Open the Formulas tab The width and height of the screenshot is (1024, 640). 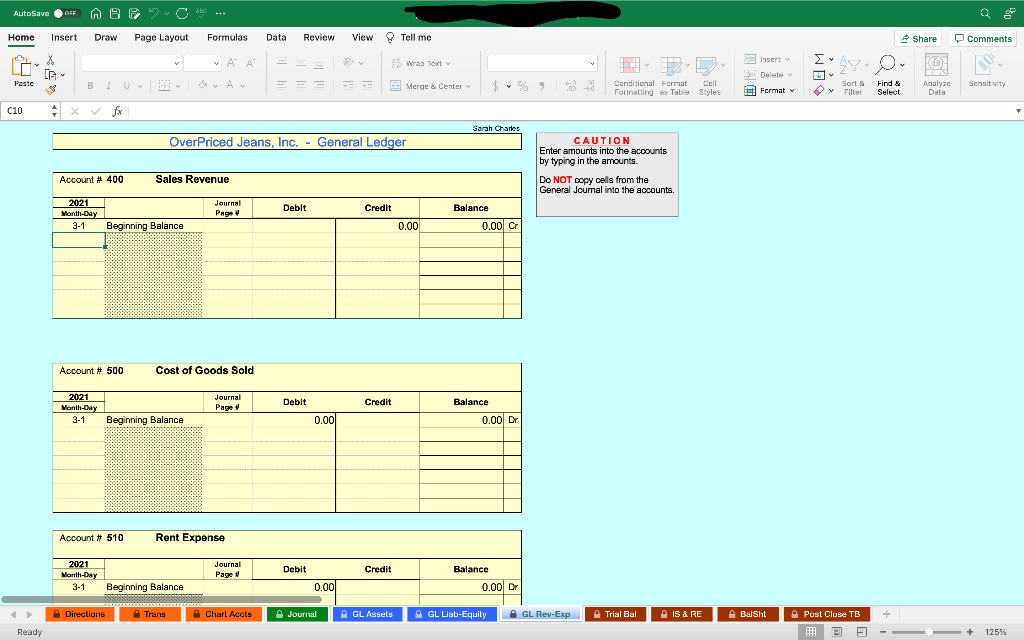tap(227, 37)
